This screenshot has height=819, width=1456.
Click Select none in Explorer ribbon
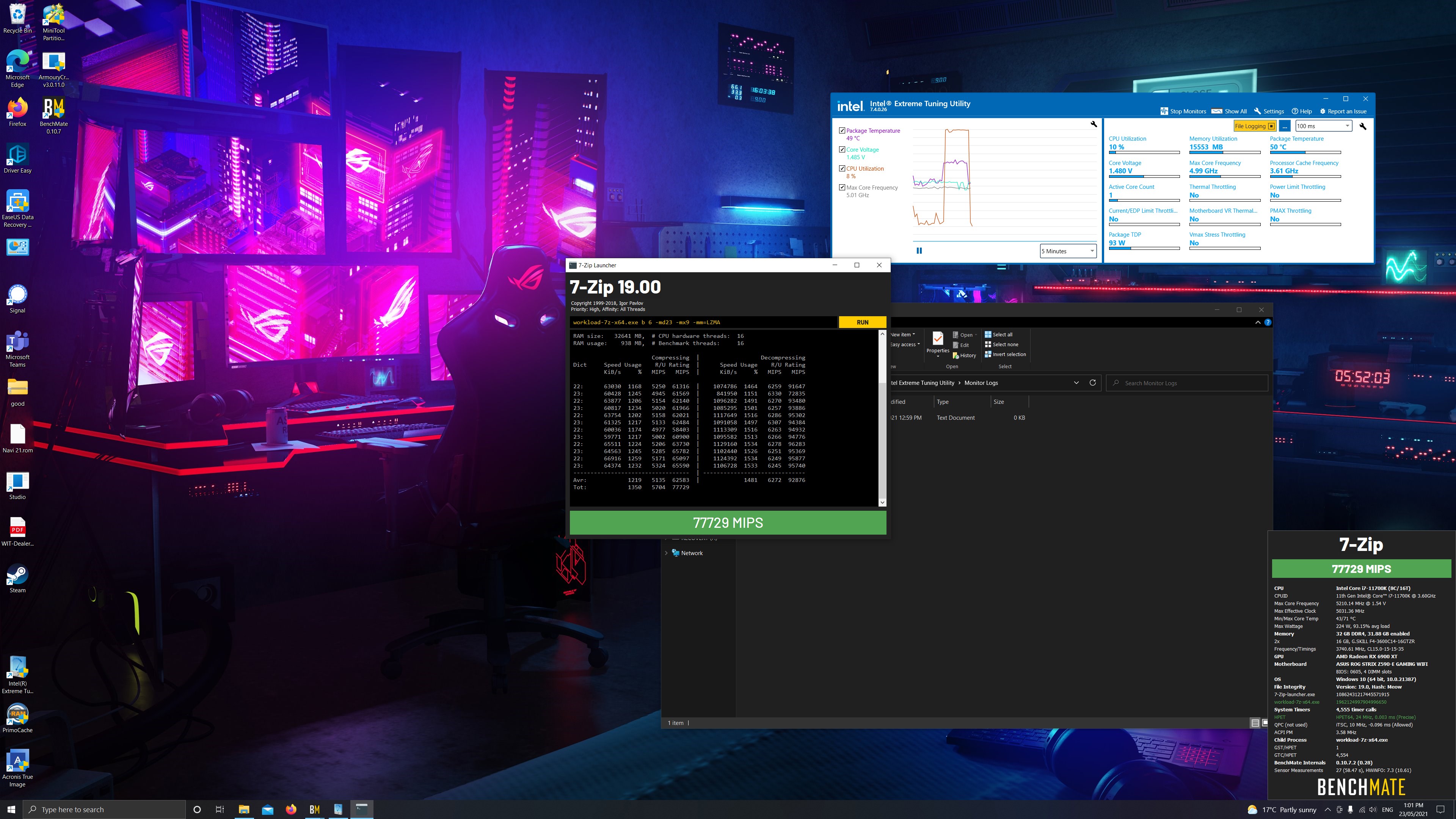click(1001, 344)
